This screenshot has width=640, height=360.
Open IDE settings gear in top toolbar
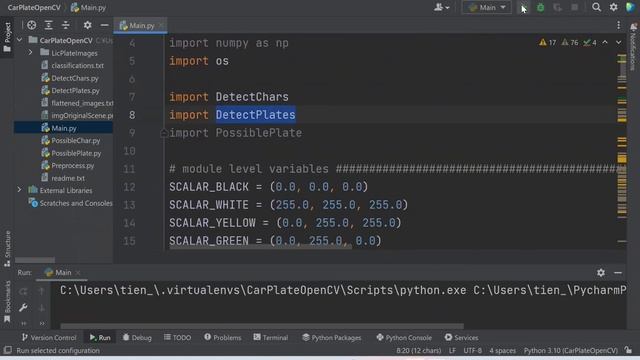613,7
